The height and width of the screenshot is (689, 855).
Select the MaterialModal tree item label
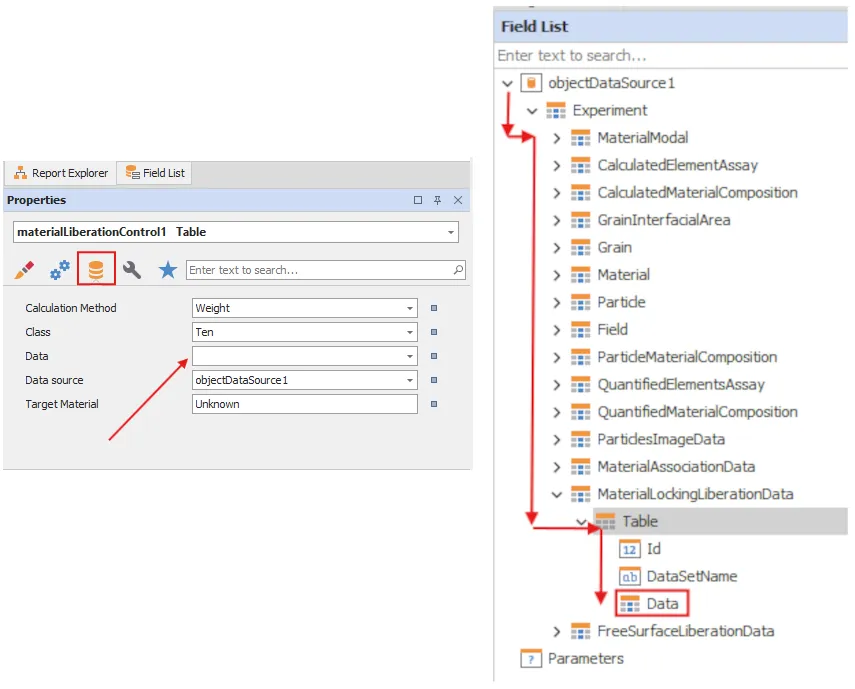tap(643, 138)
